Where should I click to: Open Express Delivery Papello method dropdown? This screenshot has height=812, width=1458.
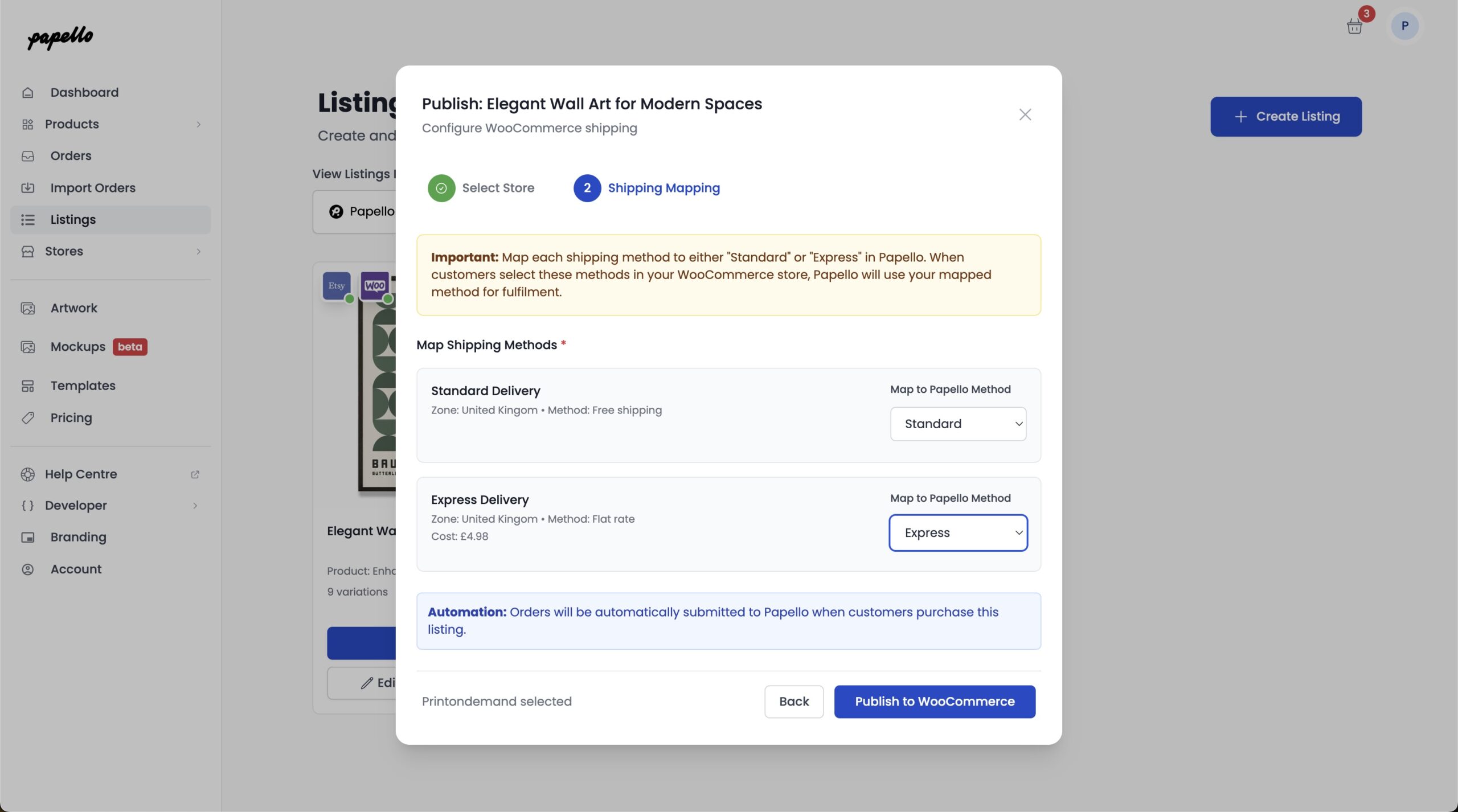pos(957,532)
